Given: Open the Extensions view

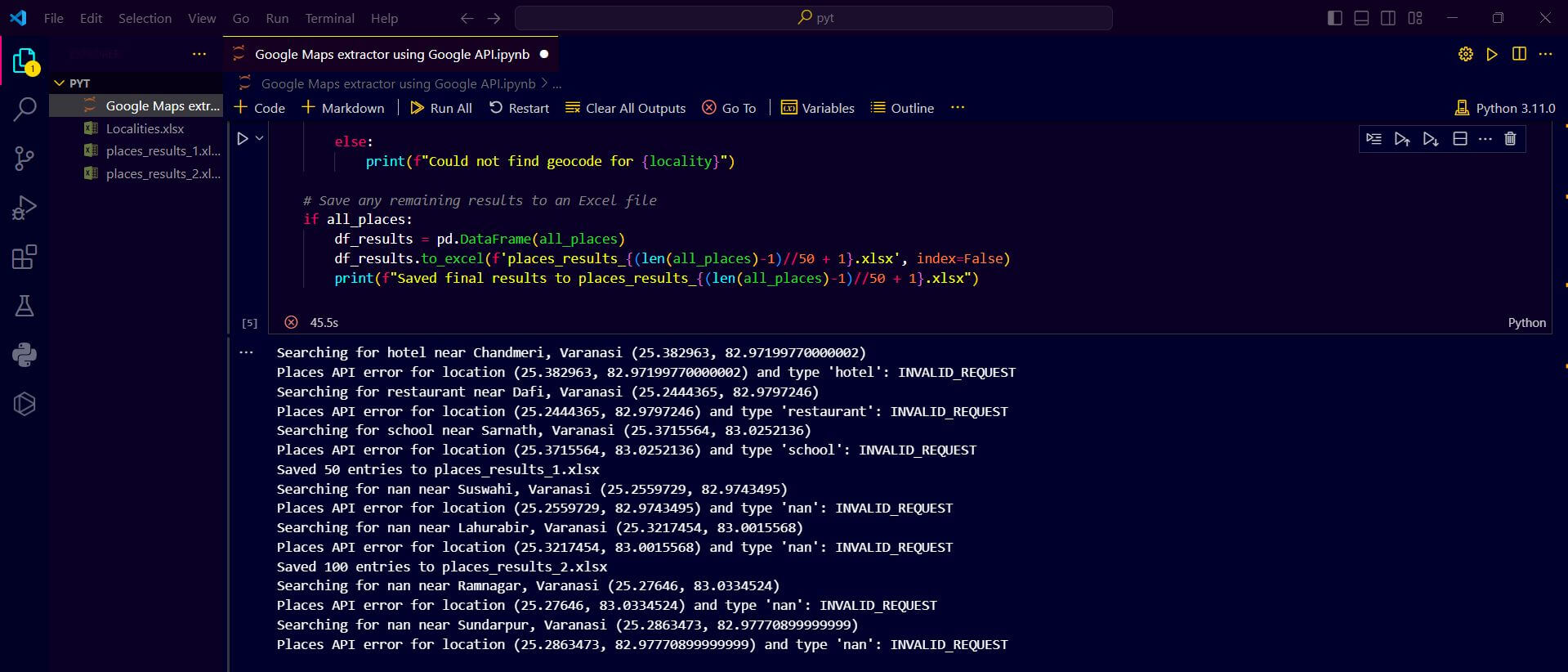Looking at the screenshot, I should pyautogui.click(x=25, y=257).
